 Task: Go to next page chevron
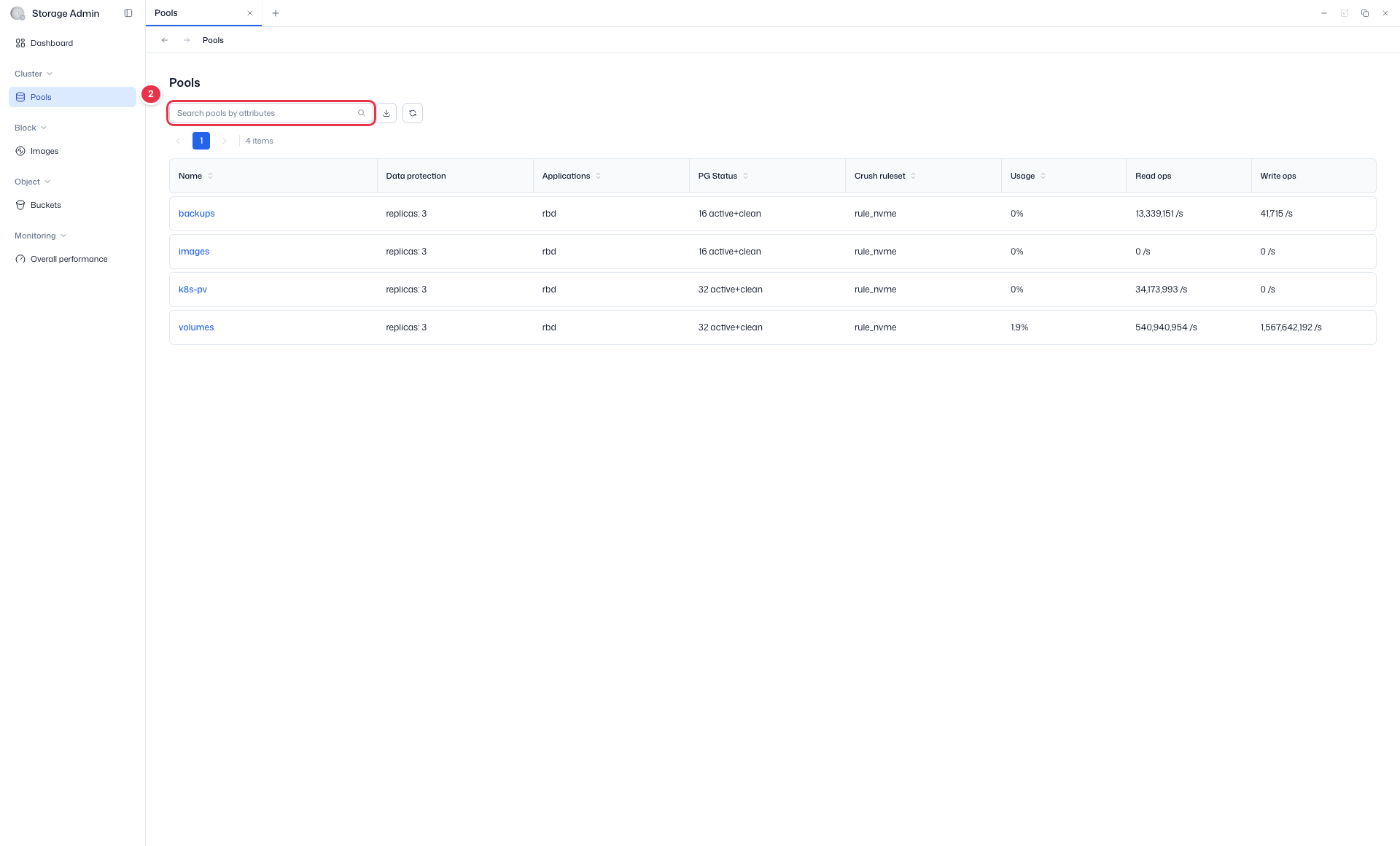[x=225, y=141]
